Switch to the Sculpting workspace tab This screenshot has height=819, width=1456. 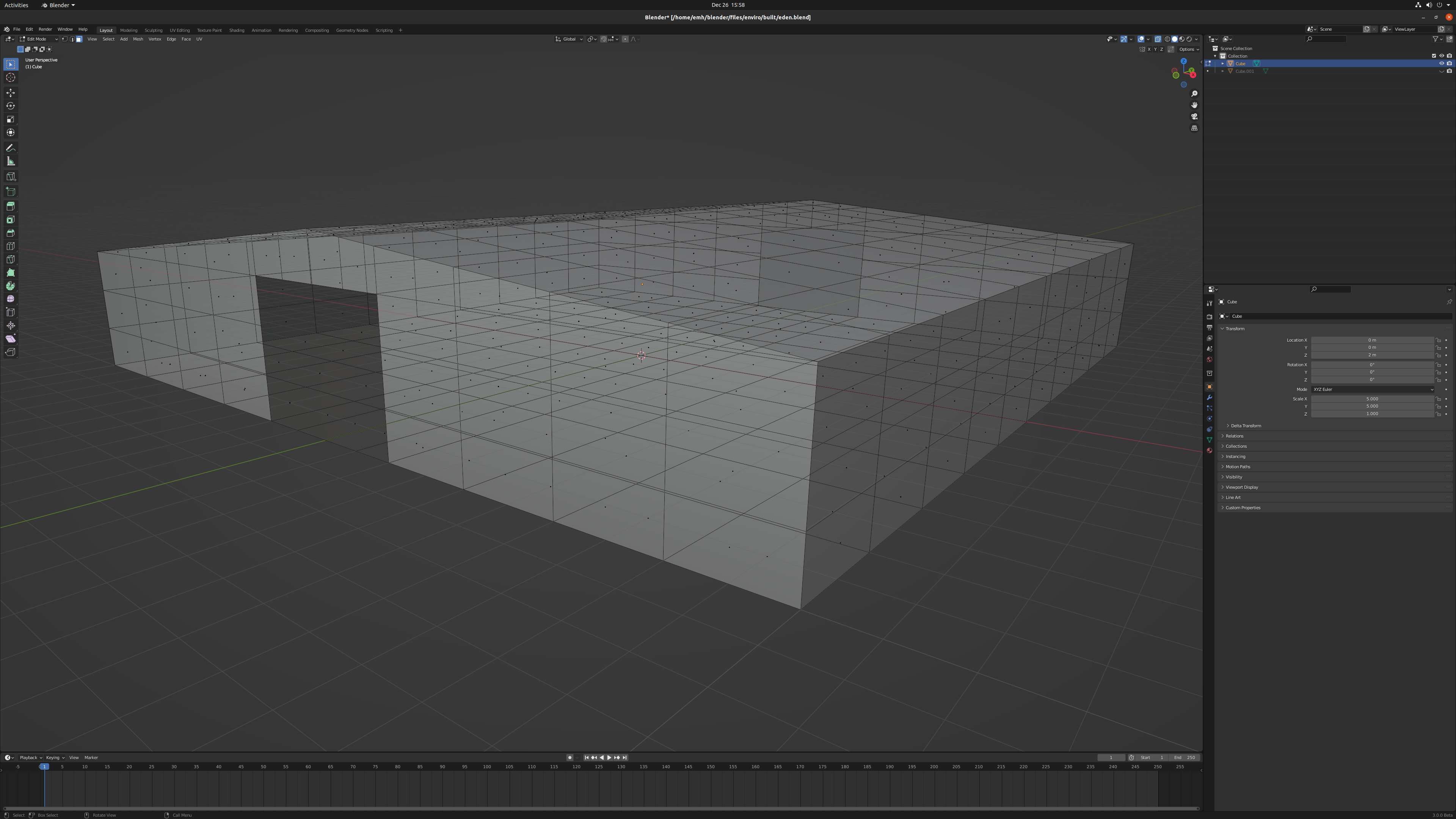tap(153, 30)
